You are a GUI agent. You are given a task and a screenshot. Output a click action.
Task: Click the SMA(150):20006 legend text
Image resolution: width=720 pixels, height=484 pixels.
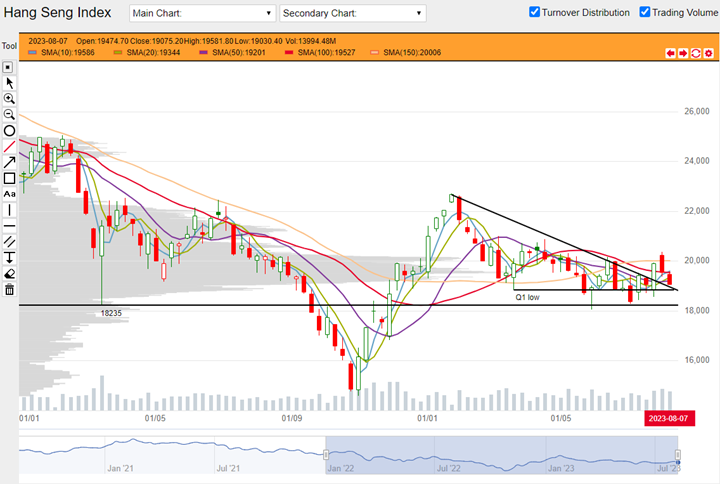[x=412, y=52]
